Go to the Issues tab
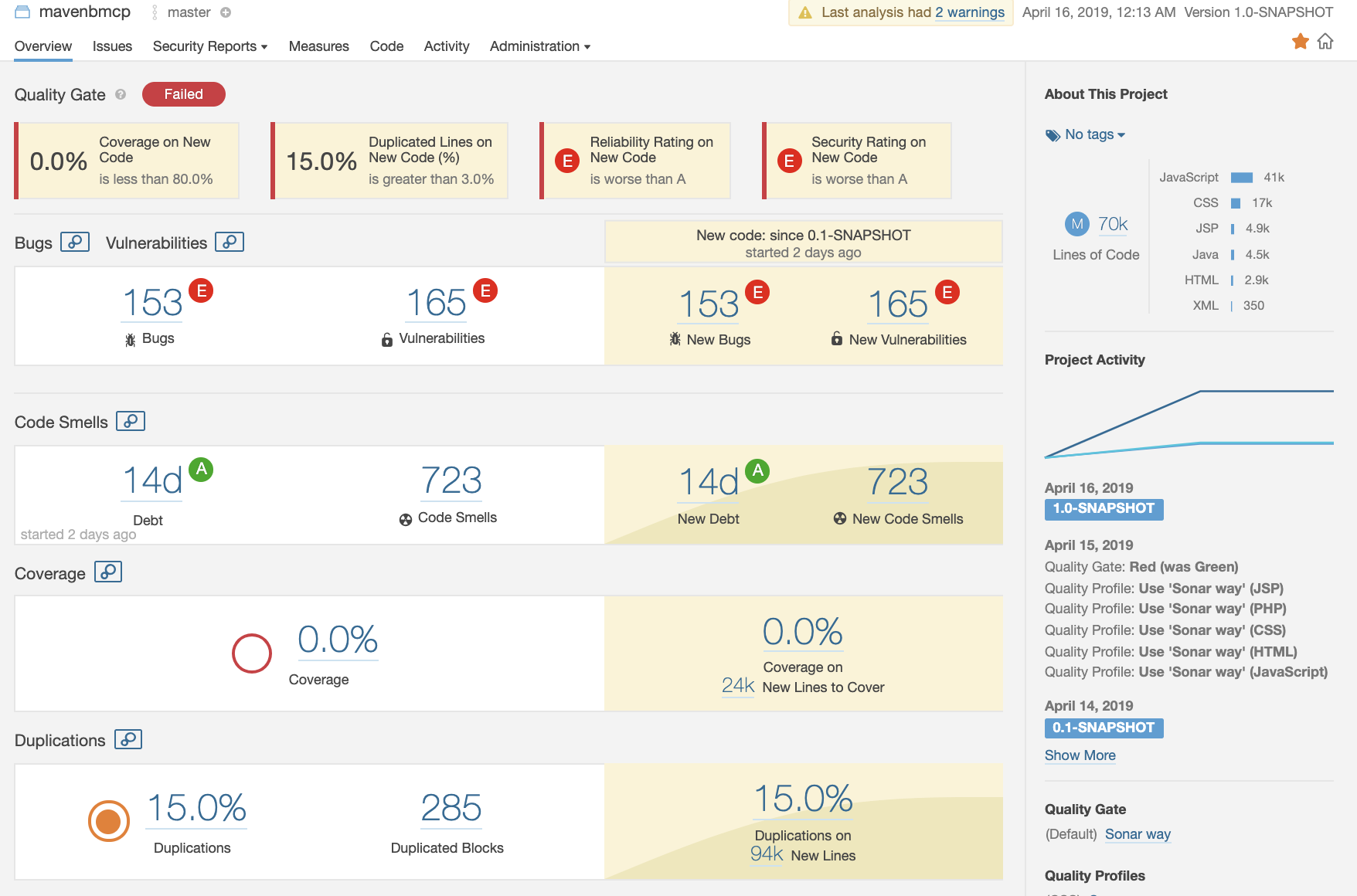The height and width of the screenshot is (896, 1357). point(112,46)
